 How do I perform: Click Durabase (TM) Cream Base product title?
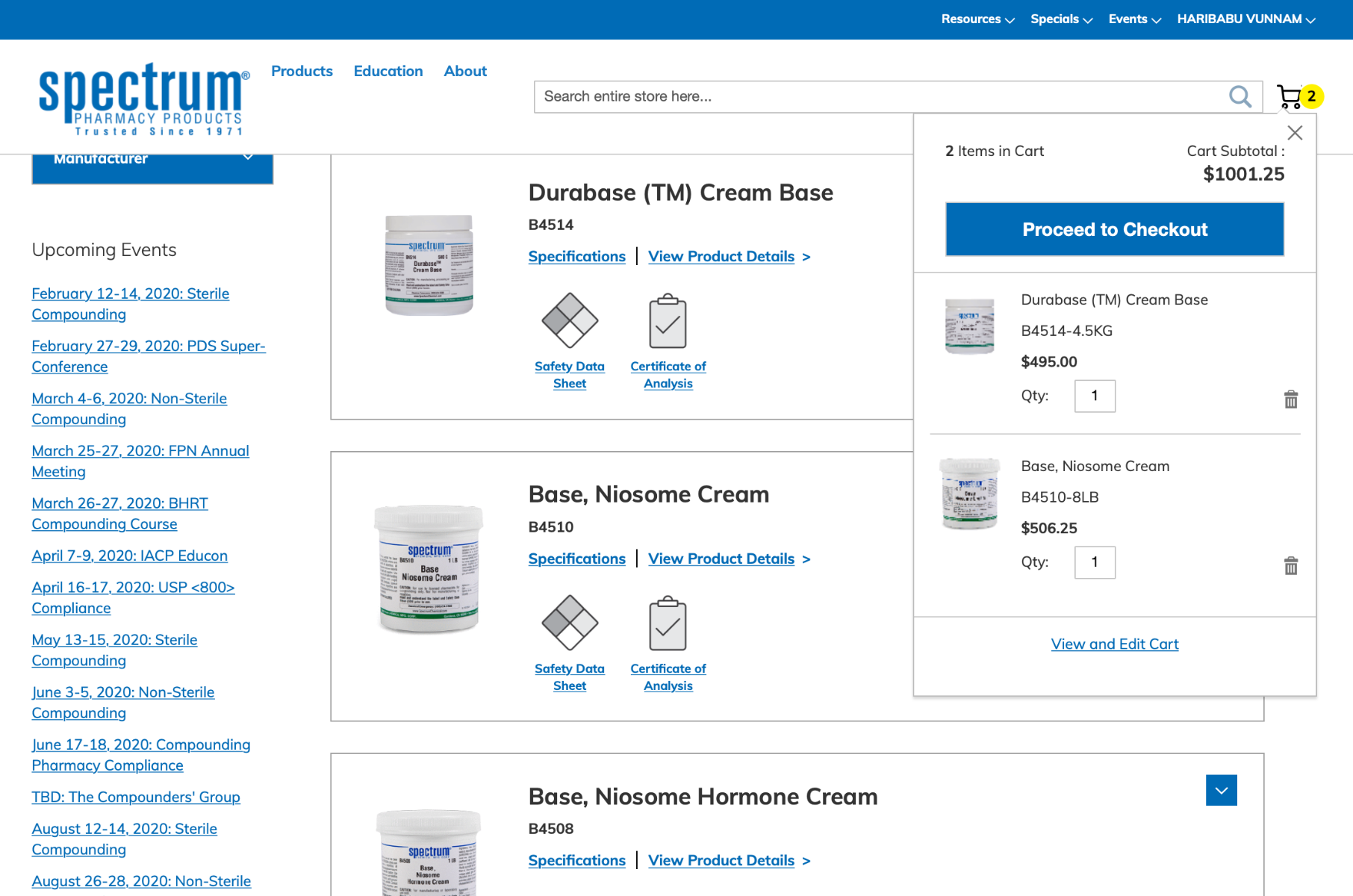click(x=680, y=193)
